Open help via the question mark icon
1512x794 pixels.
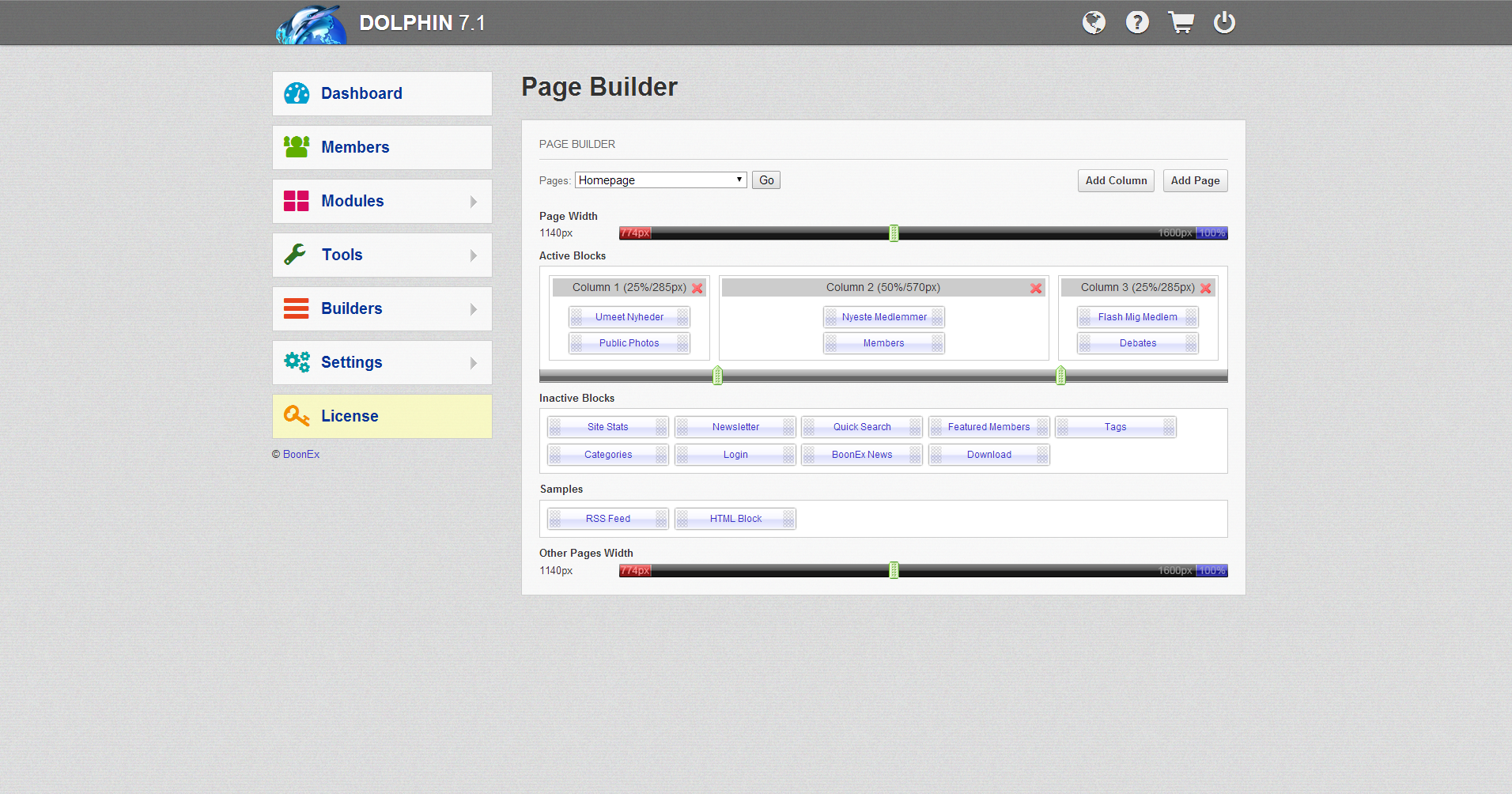(1137, 23)
